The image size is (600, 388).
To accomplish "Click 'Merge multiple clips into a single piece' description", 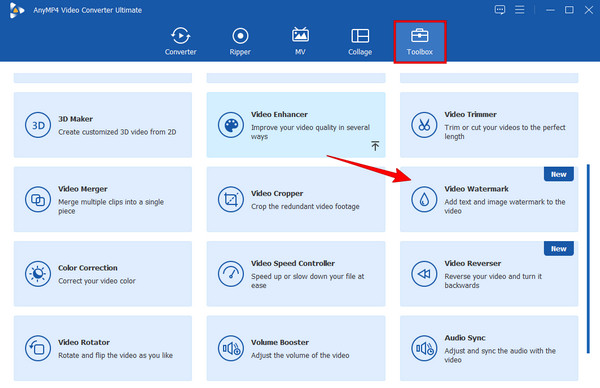I will click(111, 206).
